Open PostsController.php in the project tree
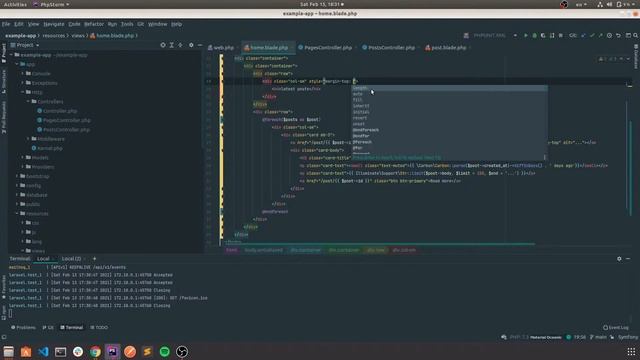Image resolution: width=640 pixels, height=360 pixels. click(x=63, y=129)
